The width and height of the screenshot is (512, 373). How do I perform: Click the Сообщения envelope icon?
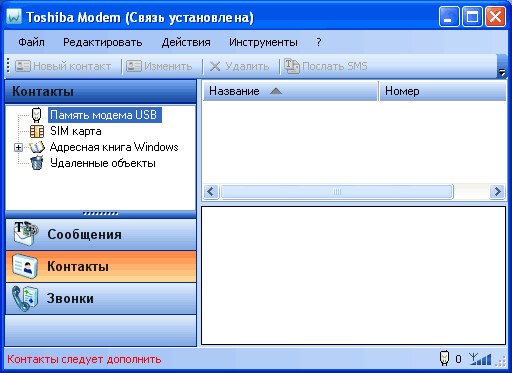coord(26,234)
